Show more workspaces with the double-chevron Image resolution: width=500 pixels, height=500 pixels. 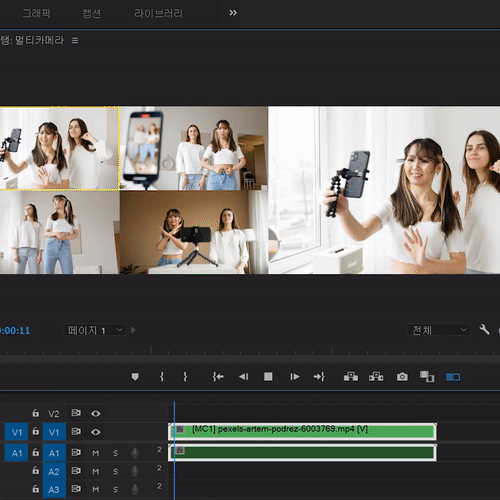(233, 13)
